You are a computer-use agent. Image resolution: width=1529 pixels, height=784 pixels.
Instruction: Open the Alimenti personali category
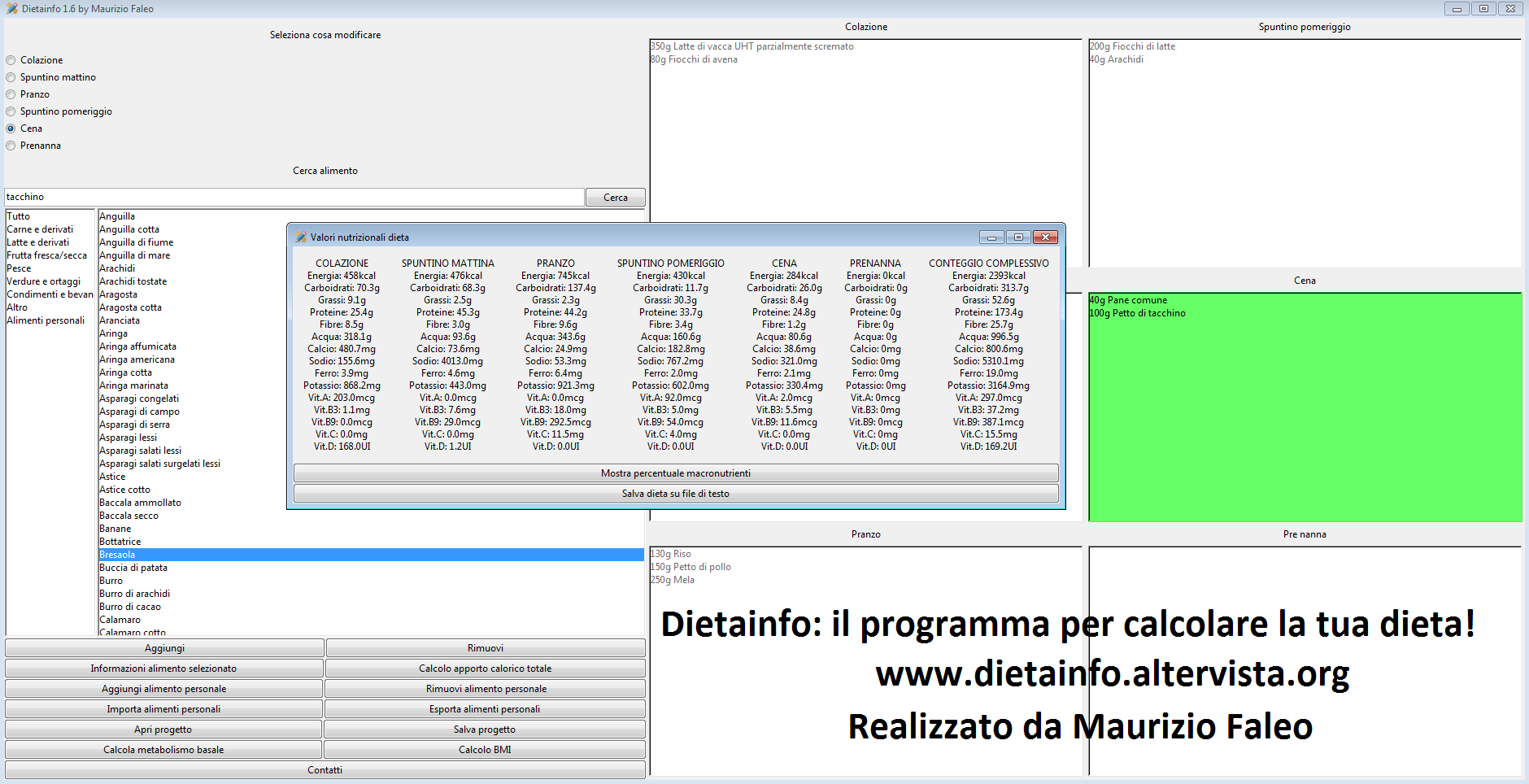click(x=46, y=320)
